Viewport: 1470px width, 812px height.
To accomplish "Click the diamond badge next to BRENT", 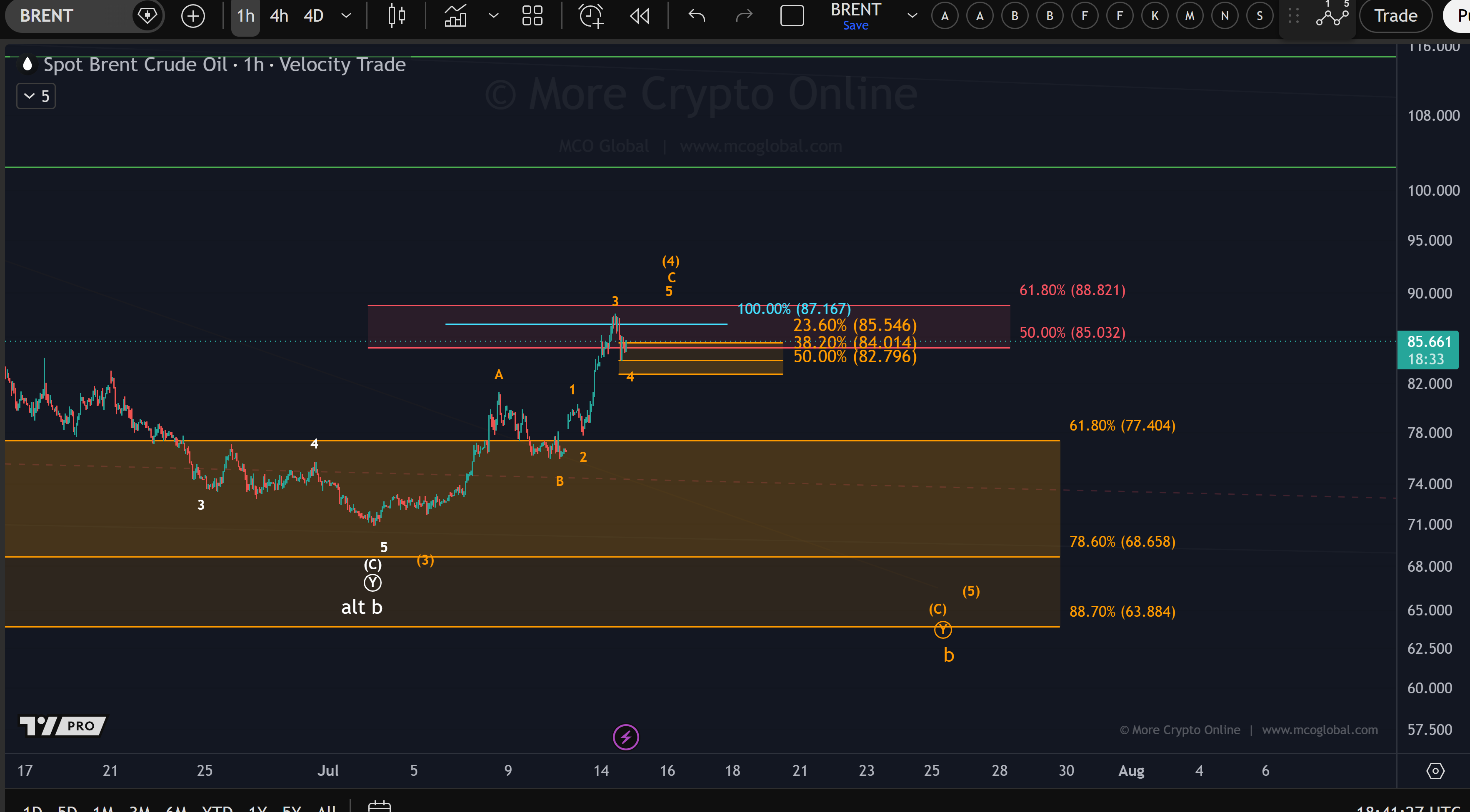I will (x=147, y=15).
